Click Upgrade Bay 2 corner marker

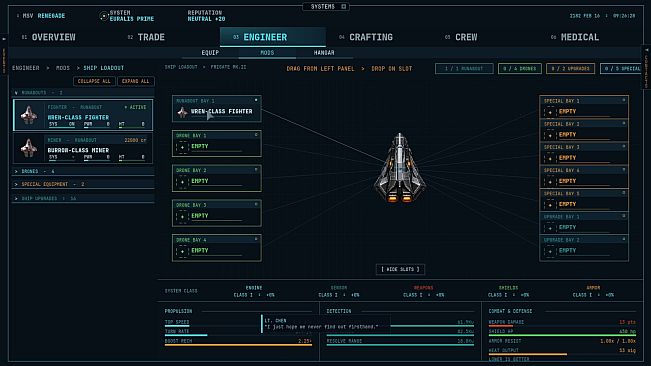(x=624, y=239)
